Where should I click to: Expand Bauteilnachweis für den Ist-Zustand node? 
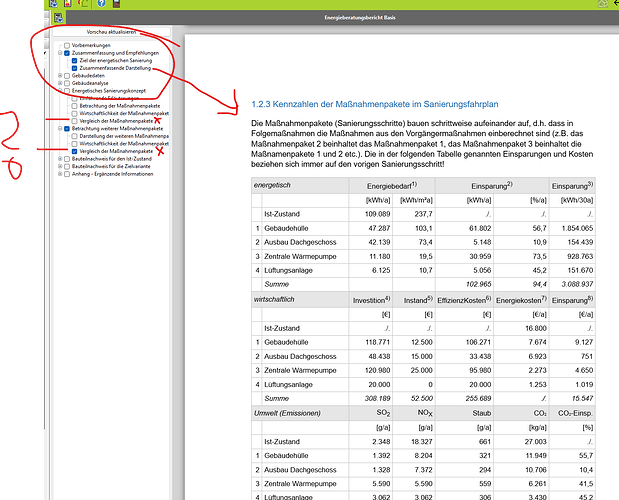pyautogui.click(x=60, y=158)
